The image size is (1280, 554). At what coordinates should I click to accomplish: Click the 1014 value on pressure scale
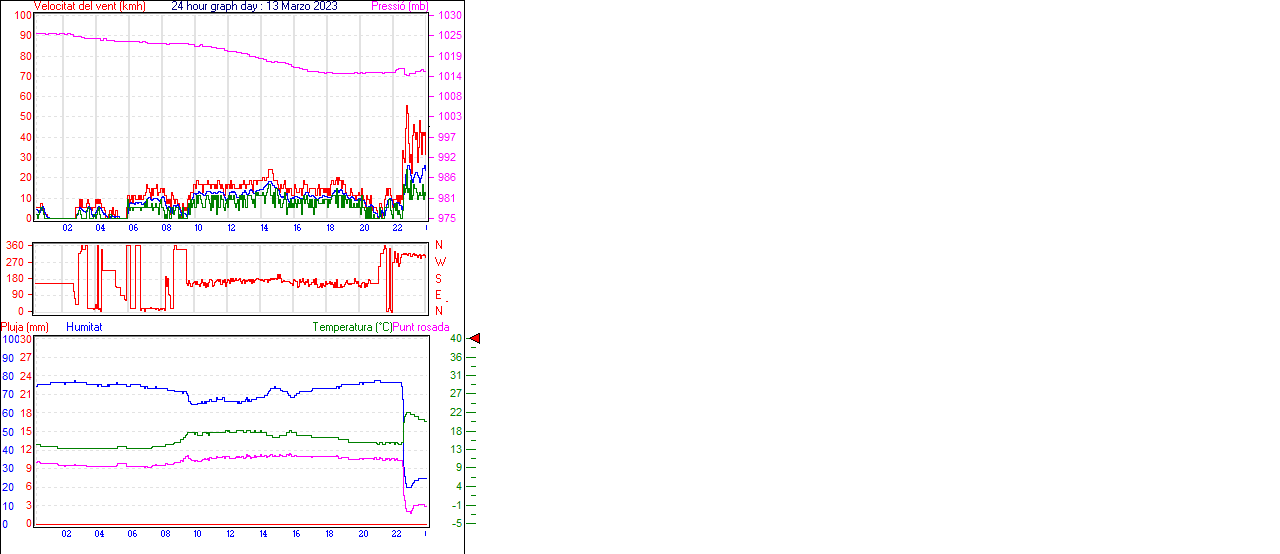[x=448, y=76]
